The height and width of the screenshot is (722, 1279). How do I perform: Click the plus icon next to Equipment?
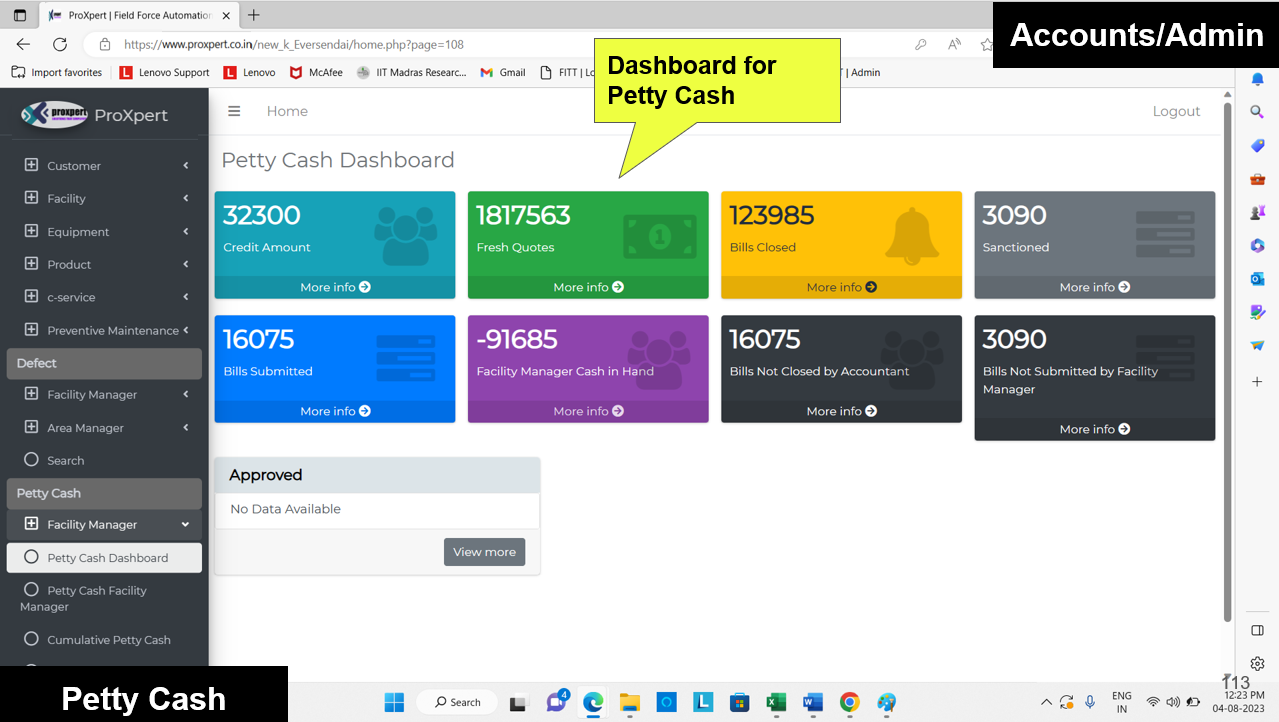point(31,231)
